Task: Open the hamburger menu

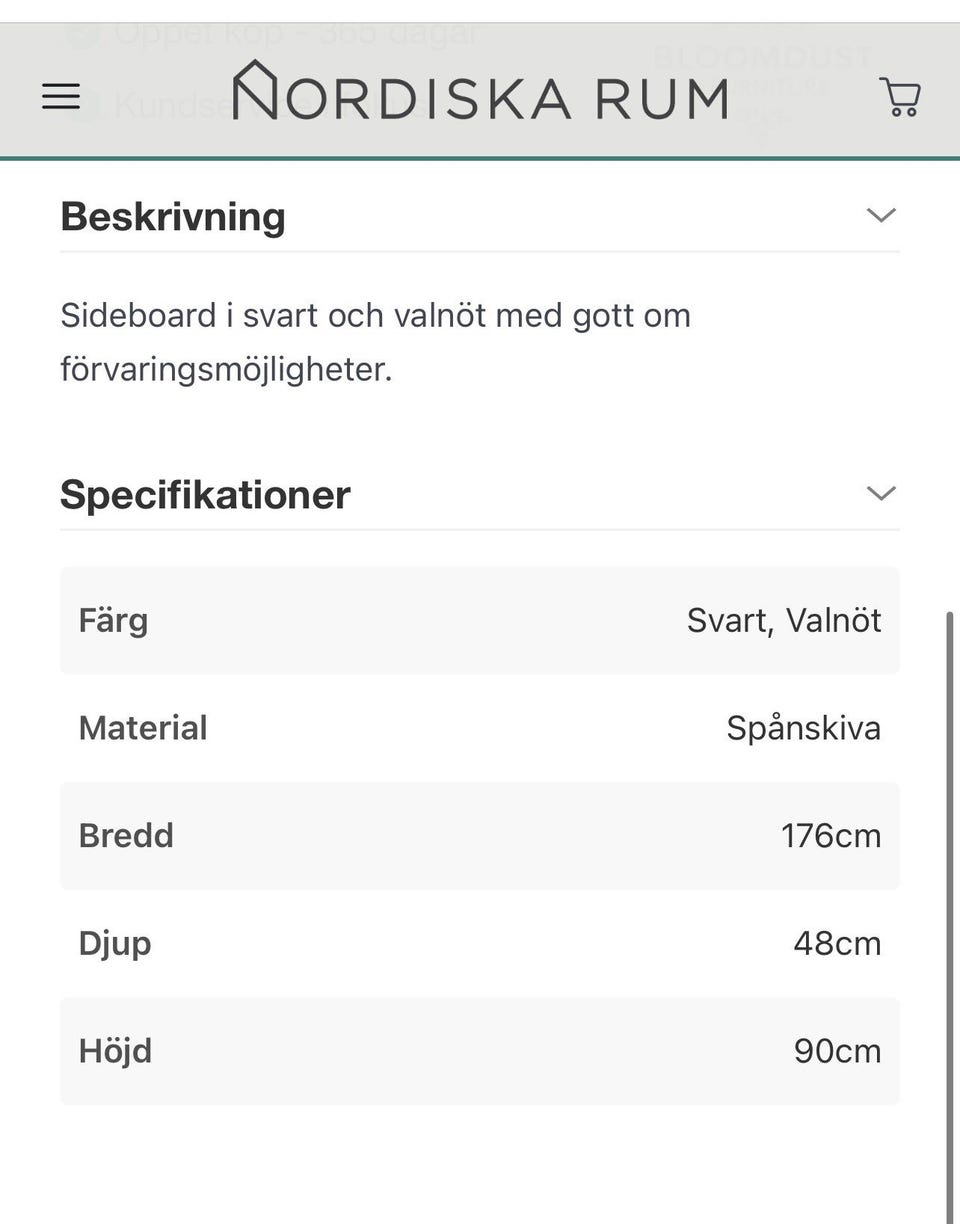Action: (x=61, y=96)
